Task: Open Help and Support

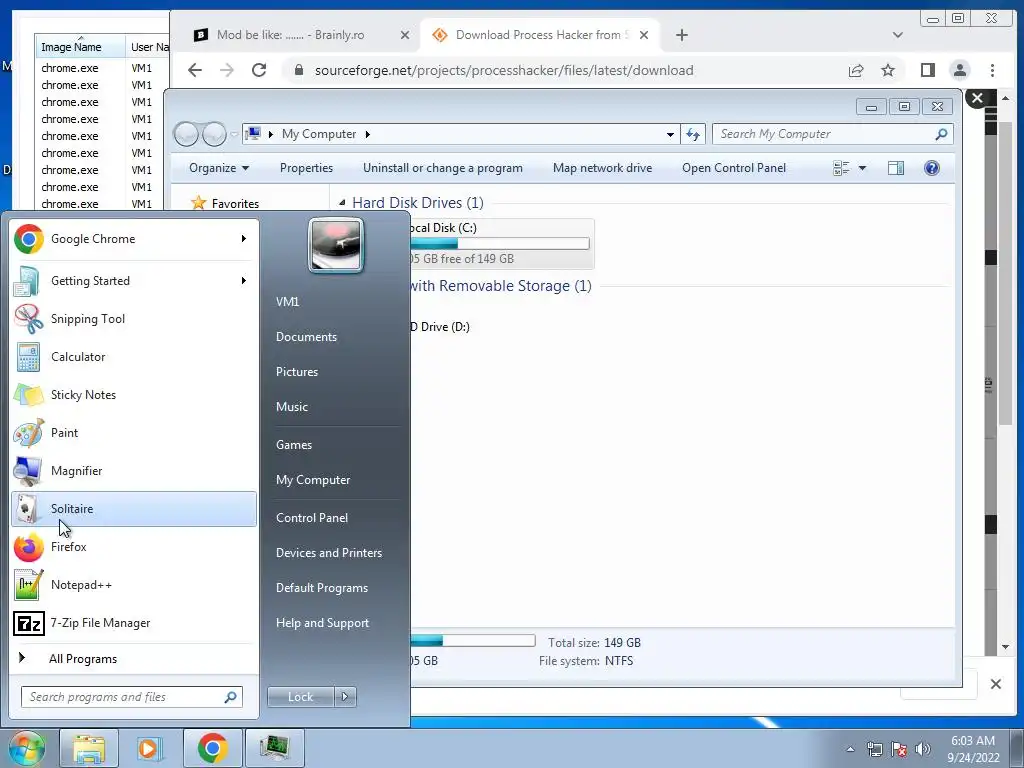Action: (322, 623)
